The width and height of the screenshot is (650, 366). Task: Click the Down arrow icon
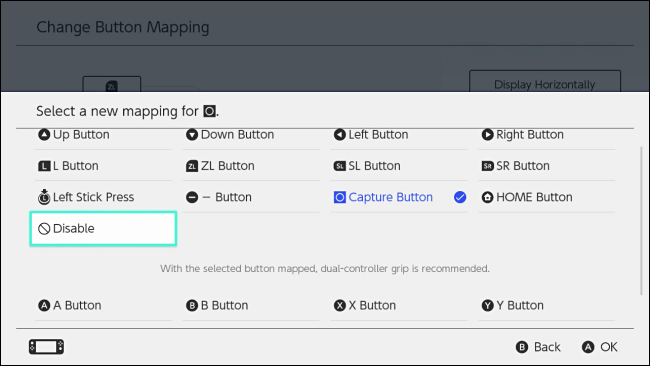(192, 135)
